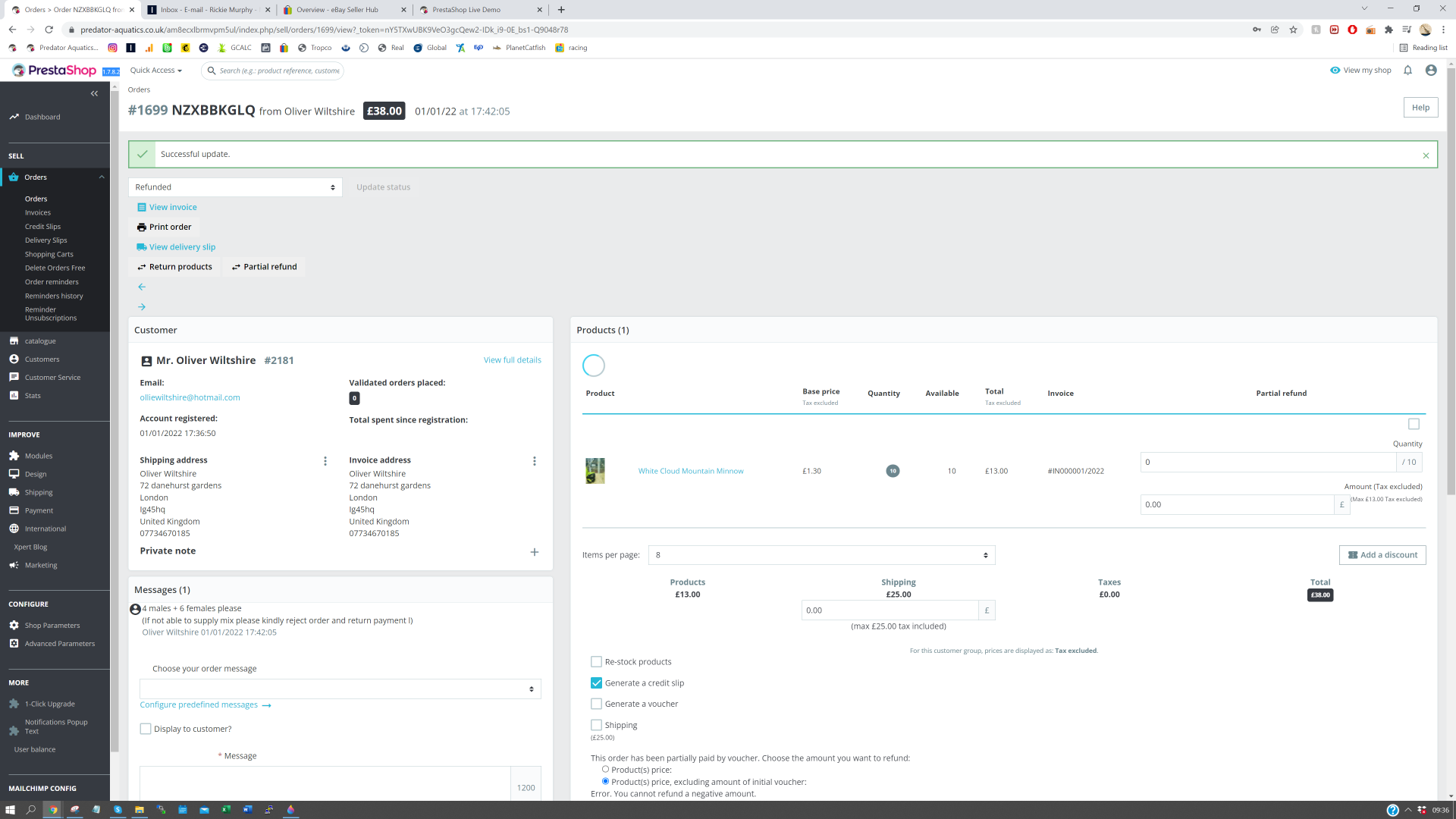Collapse sidebar with double-chevron icon
Image resolution: width=1456 pixels, height=819 pixels.
94,93
